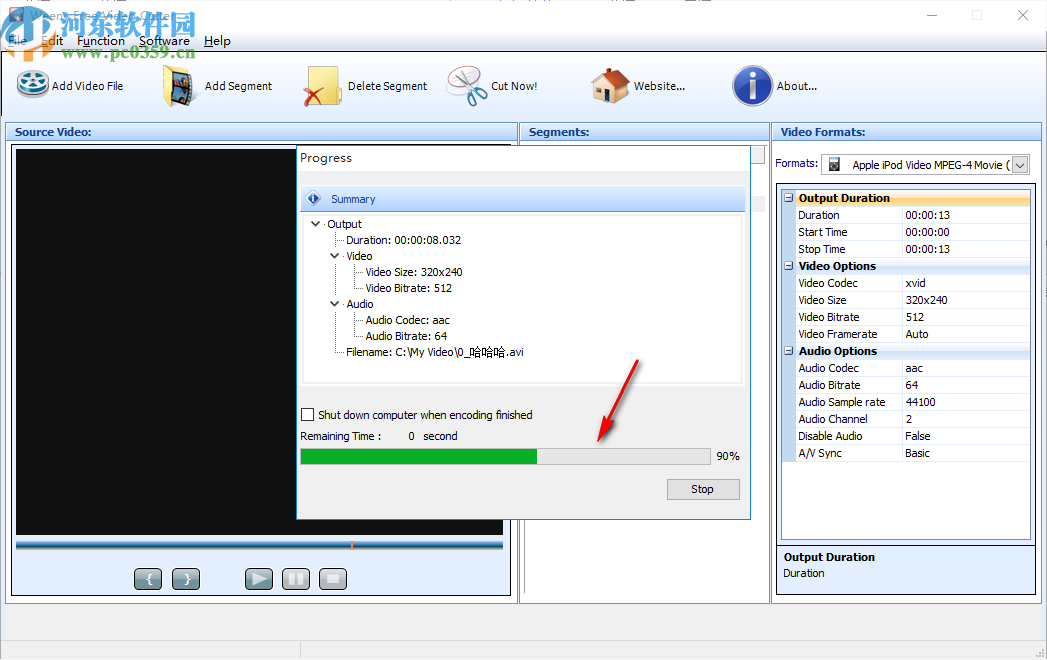Click the Add Video File label
The image size is (1047, 660).
[x=87, y=86]
